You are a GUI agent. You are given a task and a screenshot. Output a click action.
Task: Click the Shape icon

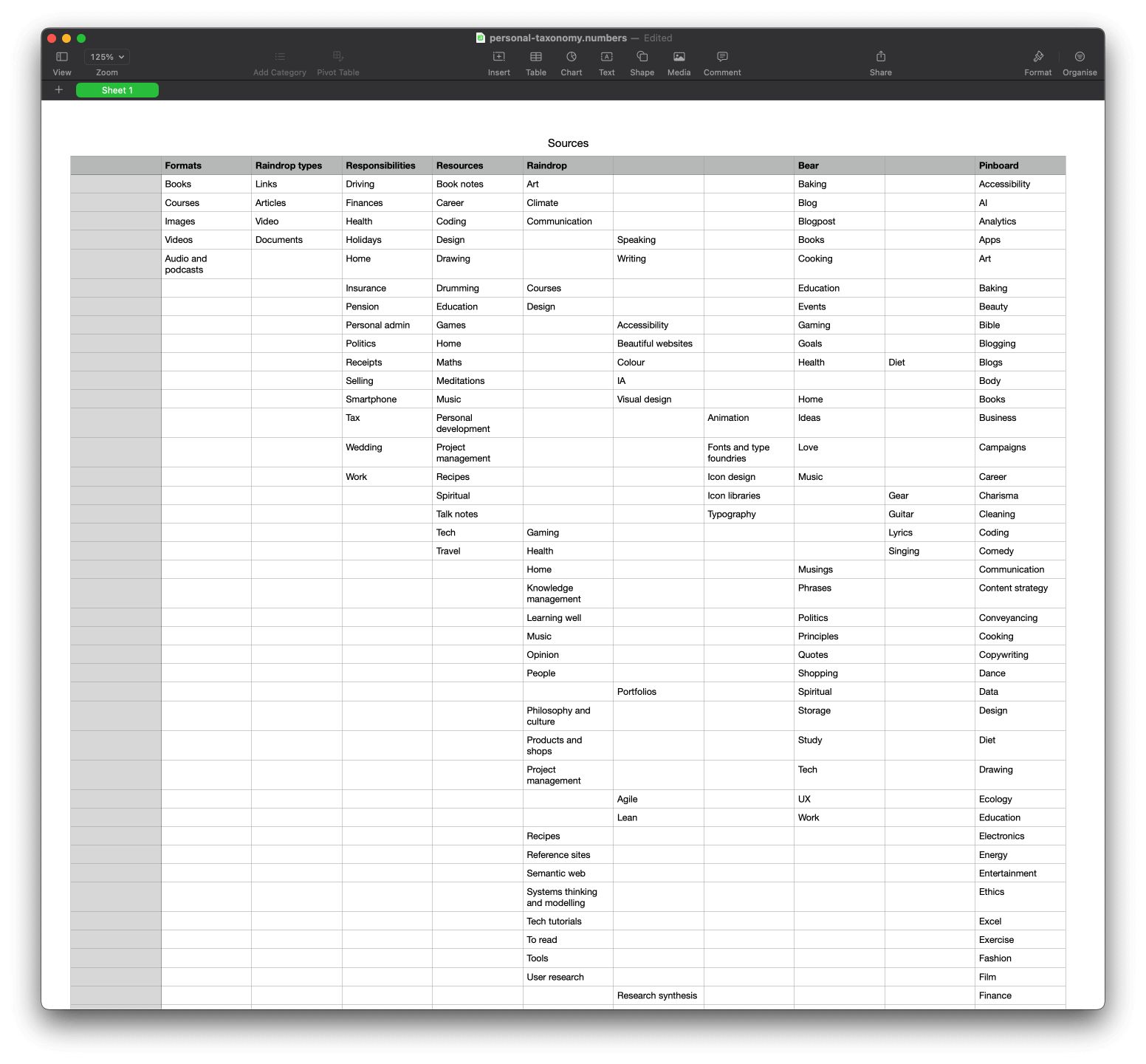tap(642, 62)
